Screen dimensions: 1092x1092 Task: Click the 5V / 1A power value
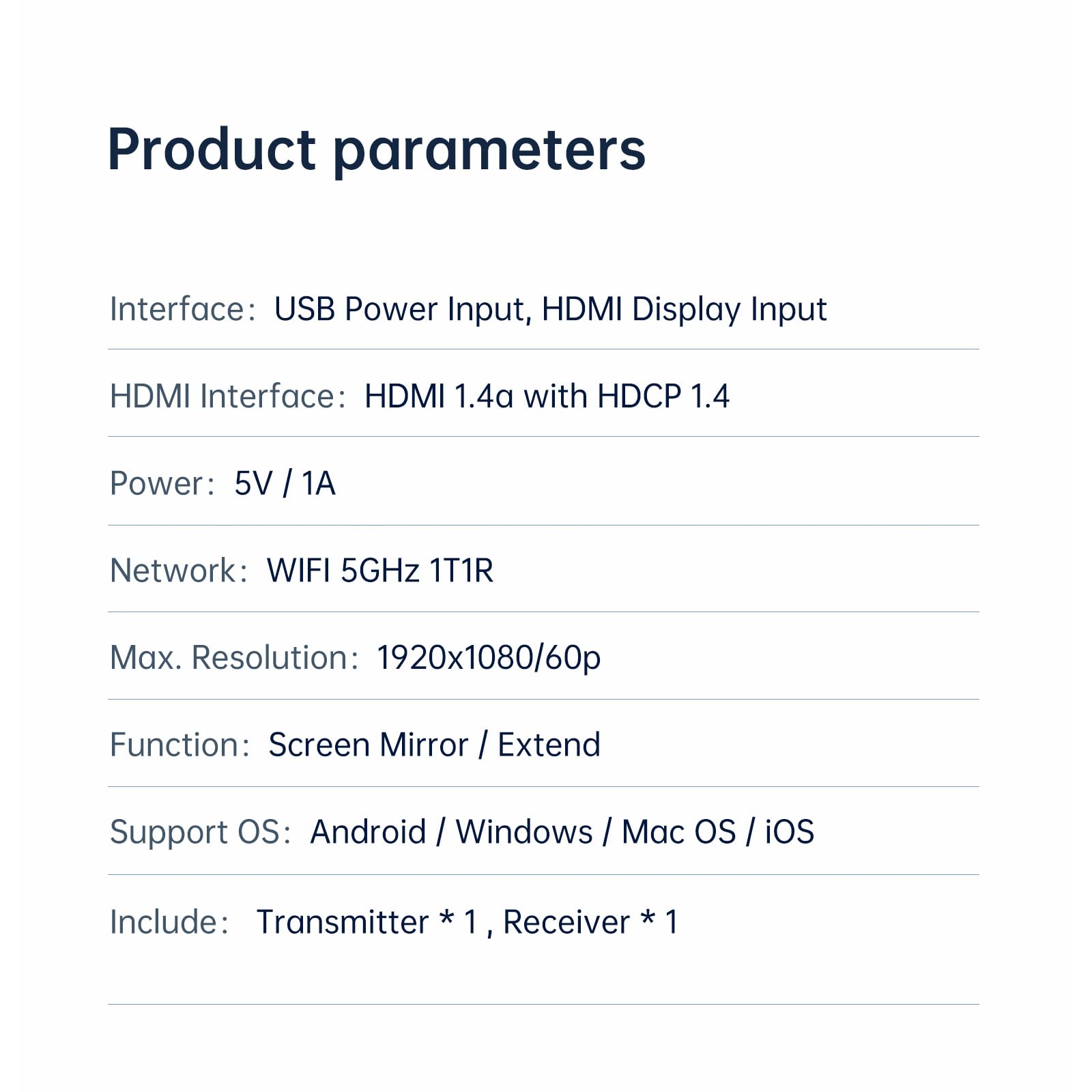pyautogui.click(x=285, y=484)
